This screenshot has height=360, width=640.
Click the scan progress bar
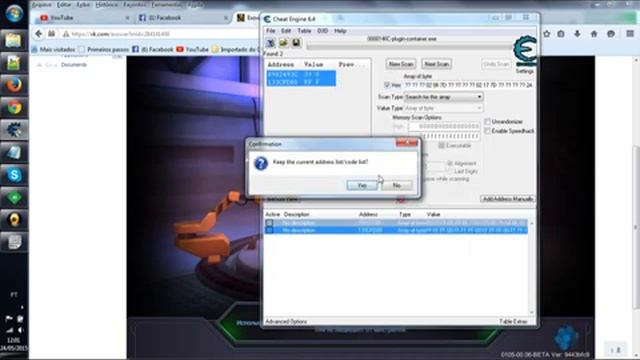(x=409, y=47)
